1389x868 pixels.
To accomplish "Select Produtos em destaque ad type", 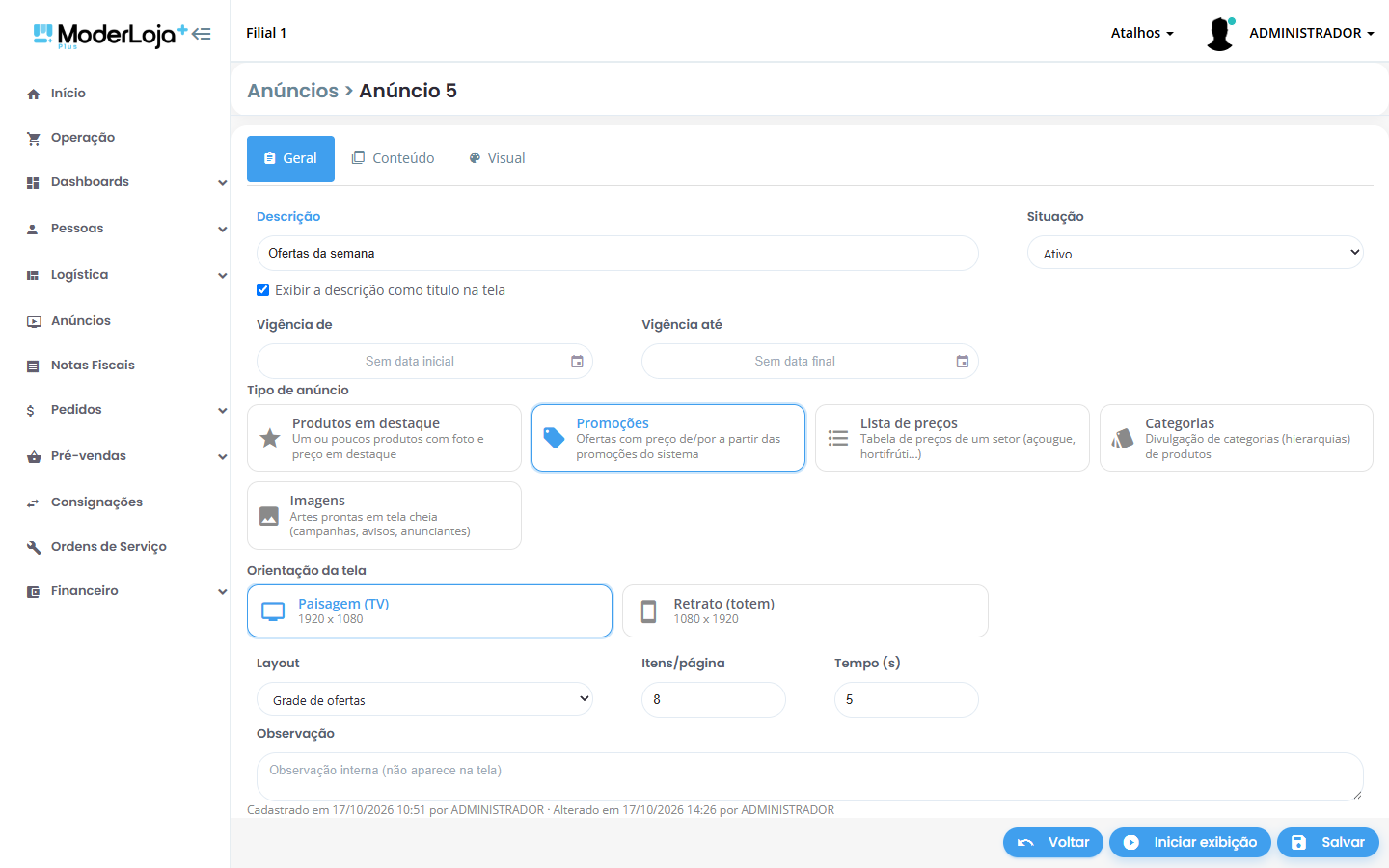I will click(x=384, y=438).
